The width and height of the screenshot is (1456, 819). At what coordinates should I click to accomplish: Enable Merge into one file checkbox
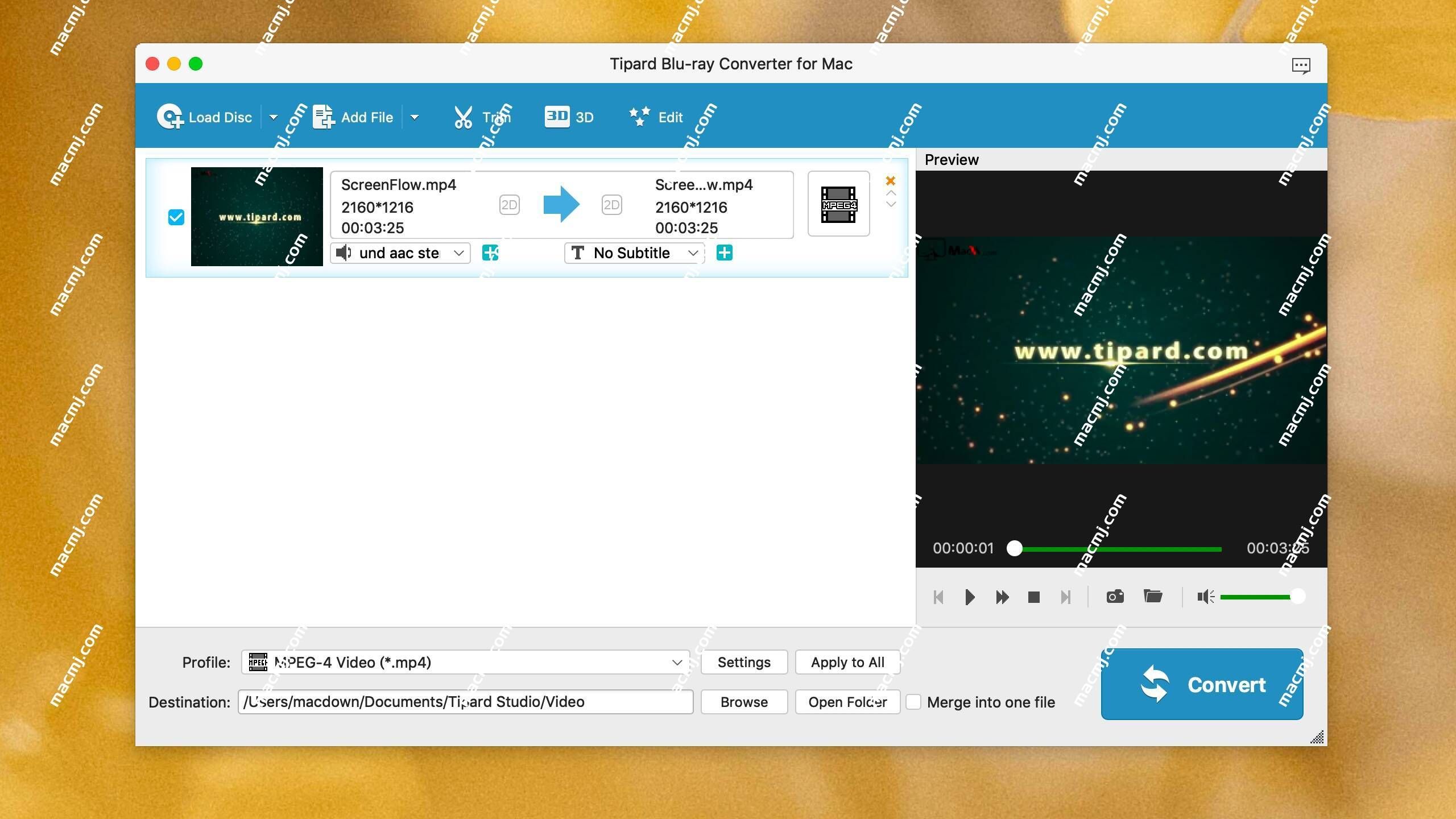(x=912, y=701)
